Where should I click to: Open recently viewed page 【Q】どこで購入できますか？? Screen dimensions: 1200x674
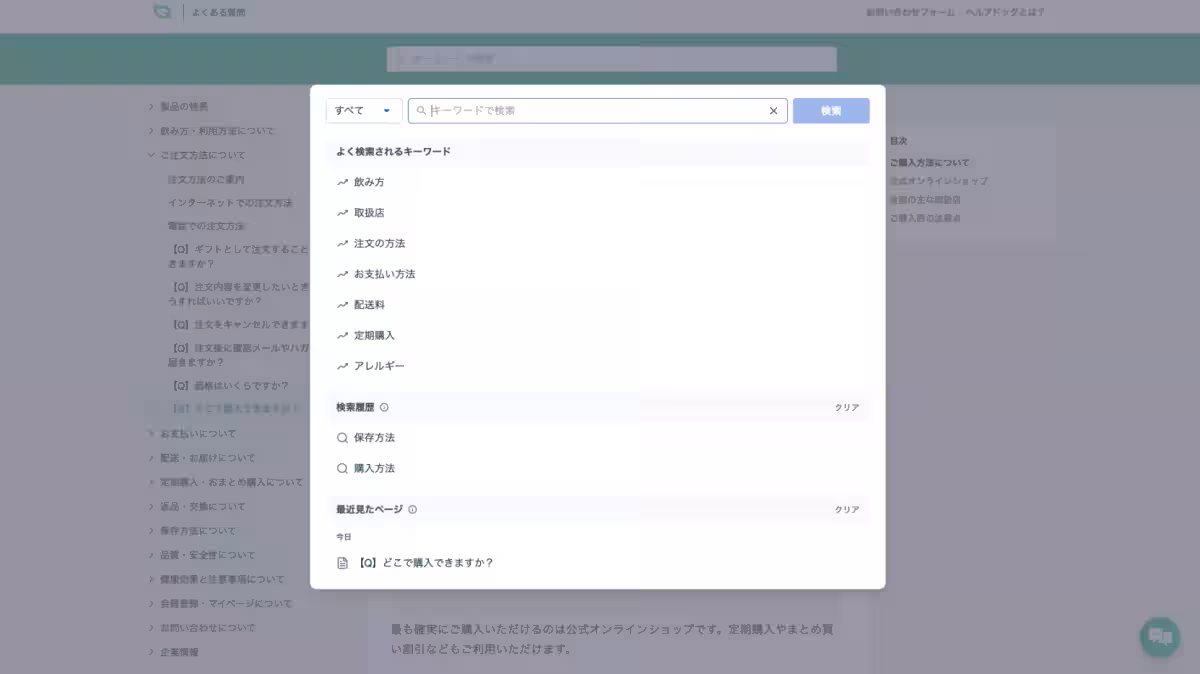[430, 562]
